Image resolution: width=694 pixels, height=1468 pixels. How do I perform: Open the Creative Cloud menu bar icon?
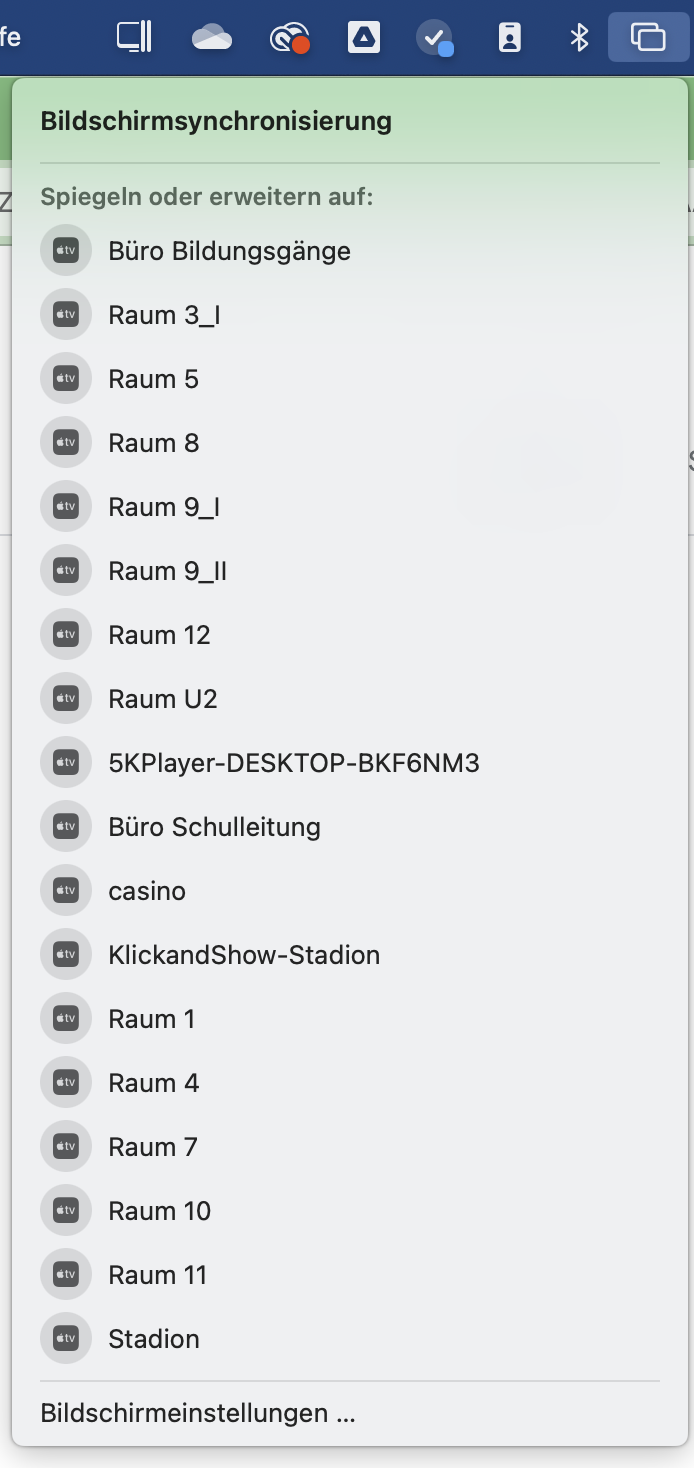click(x=289, y=39)
